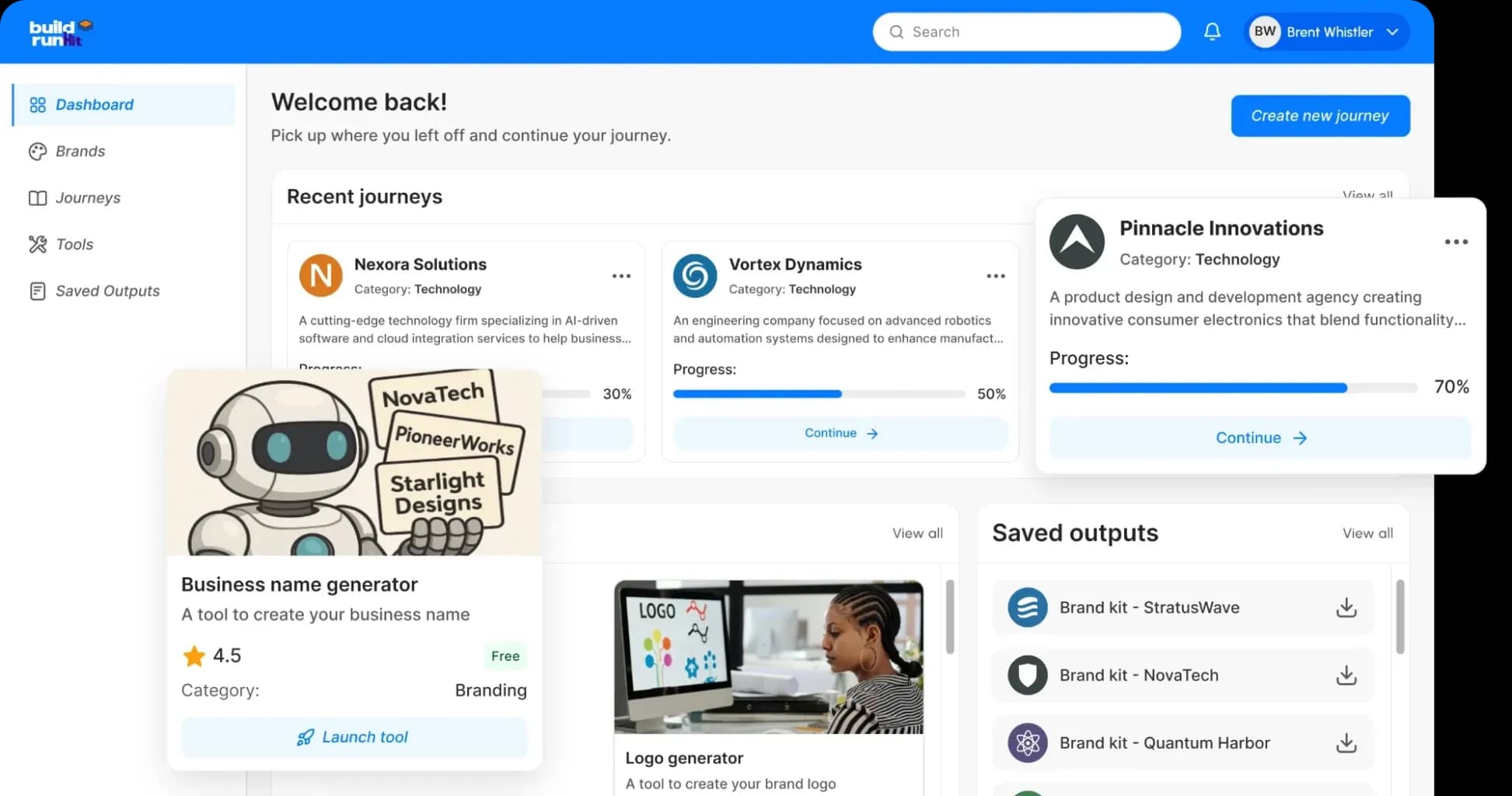1512x796 pixels.
Task: Click the Vortex Dynamics progress bar
Action: 819,394
